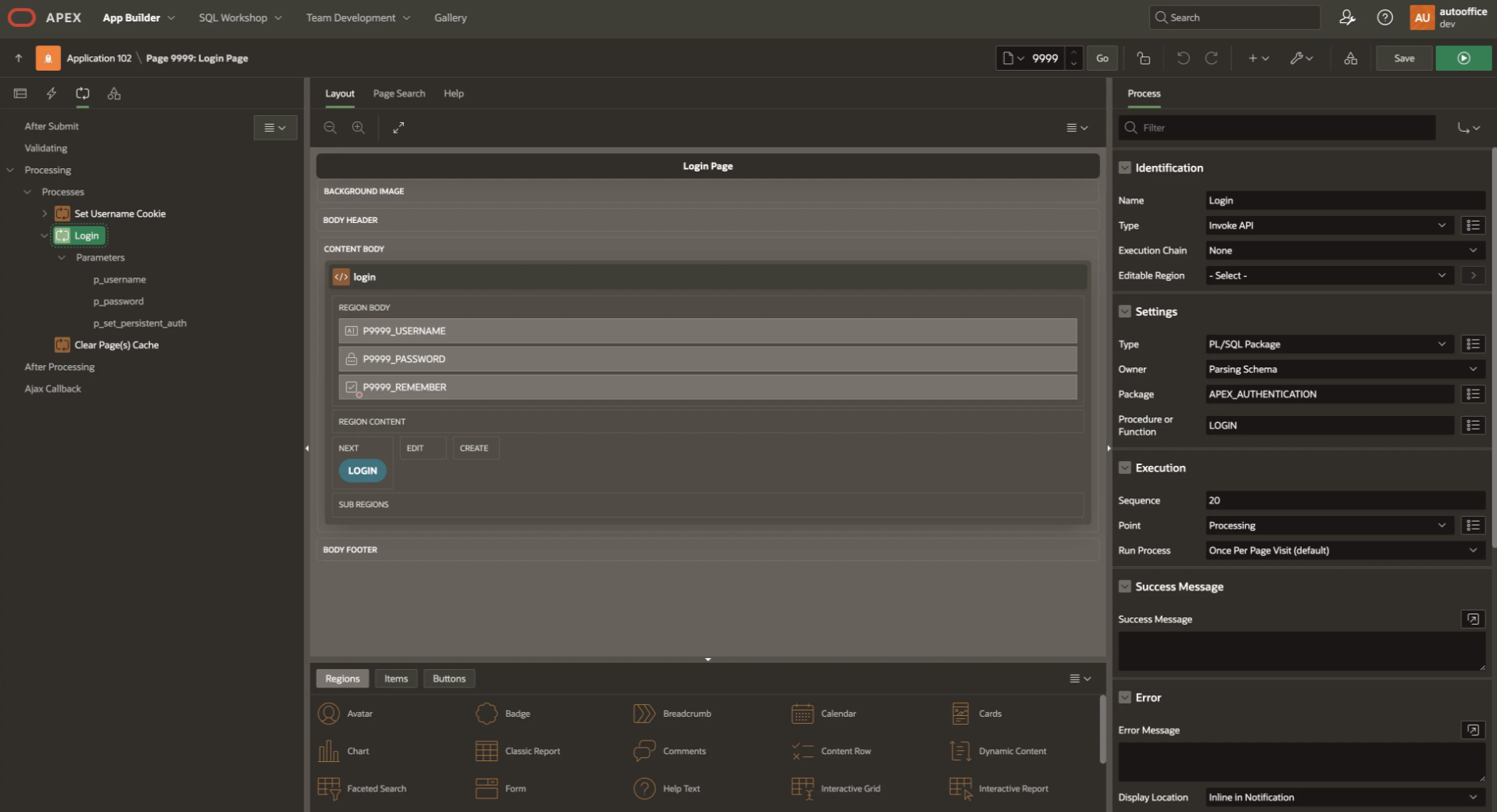Screen dimensions: 1497x812
Task: Collapse the Error section
Action: coord(1125,697)
